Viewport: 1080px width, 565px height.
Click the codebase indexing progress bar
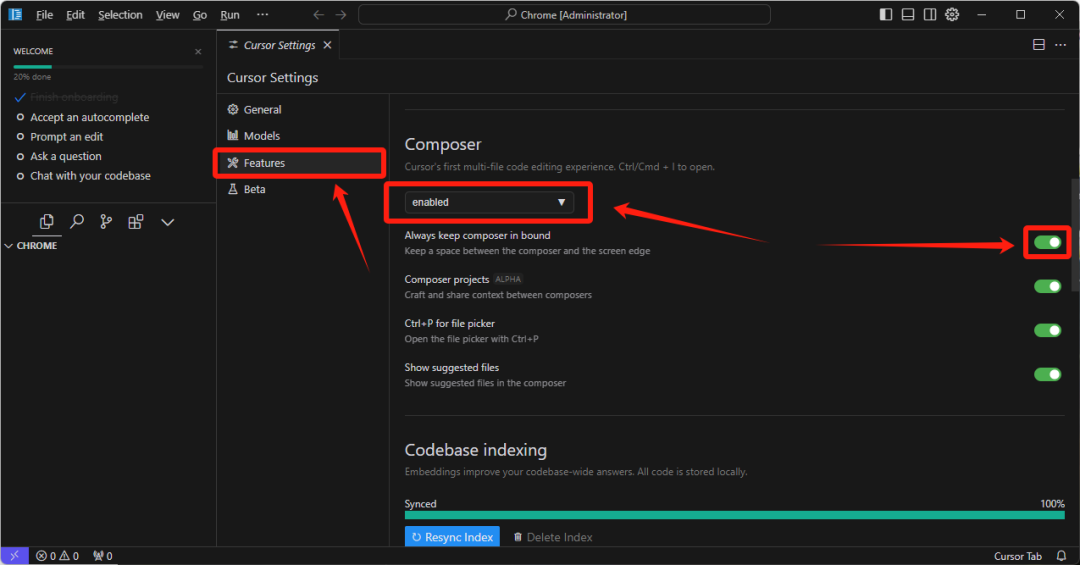(x=734, y=515)
